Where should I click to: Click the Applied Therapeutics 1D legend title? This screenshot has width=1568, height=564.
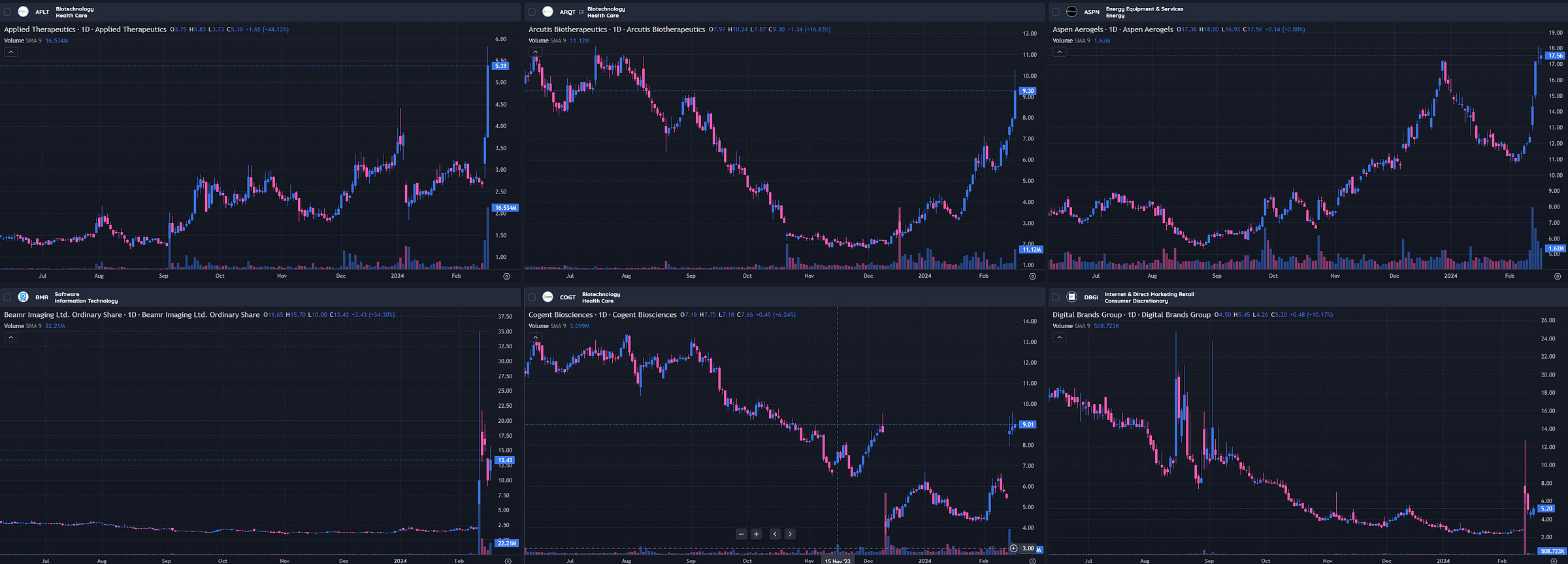(x=85, y=29)
